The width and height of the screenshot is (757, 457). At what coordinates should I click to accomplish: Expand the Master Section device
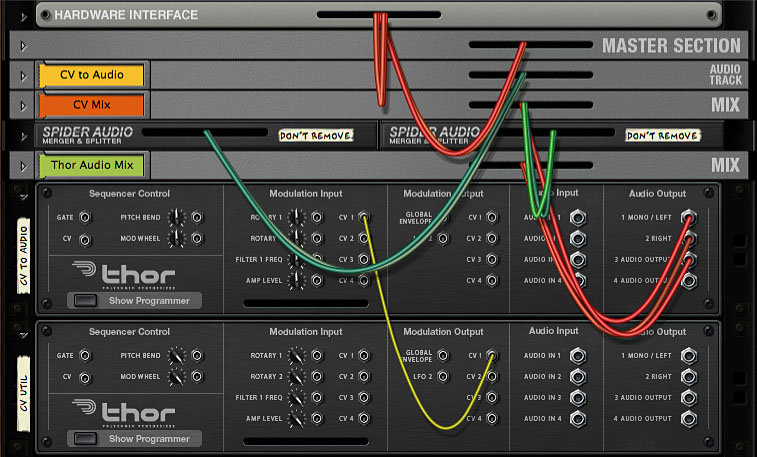point(22,46)
